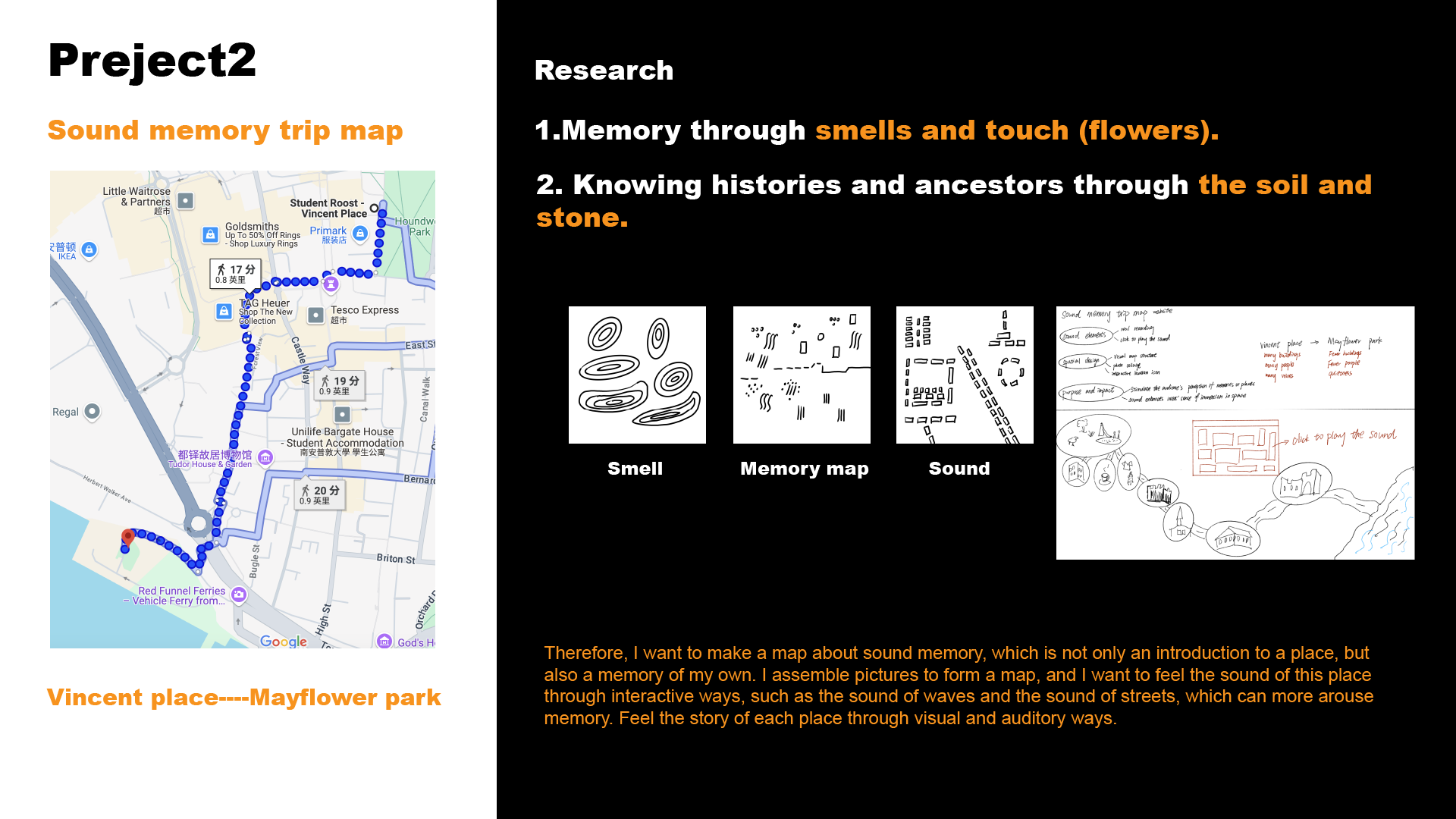Click the Primark shopping bag map icon
Viewport: 1456px width, 819px height.
tap(360, 234)
